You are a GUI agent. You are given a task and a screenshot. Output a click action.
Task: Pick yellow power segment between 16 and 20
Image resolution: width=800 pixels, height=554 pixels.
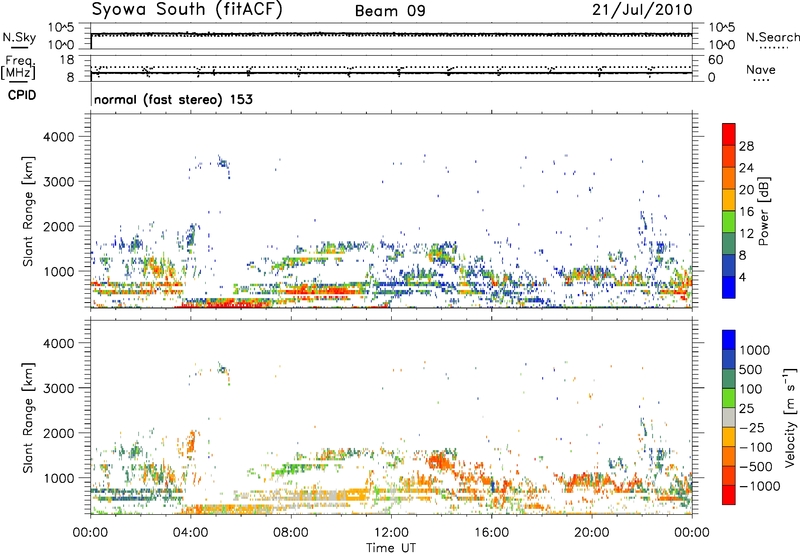coord(729,200)
